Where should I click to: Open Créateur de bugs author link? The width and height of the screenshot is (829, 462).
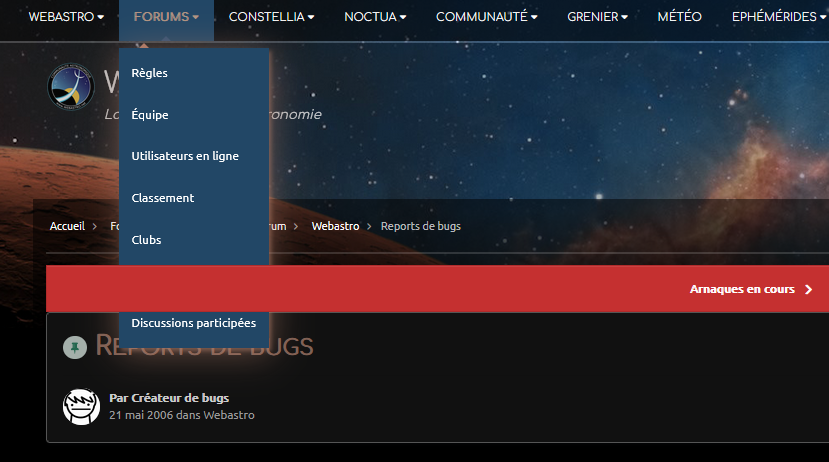[180, 398]
